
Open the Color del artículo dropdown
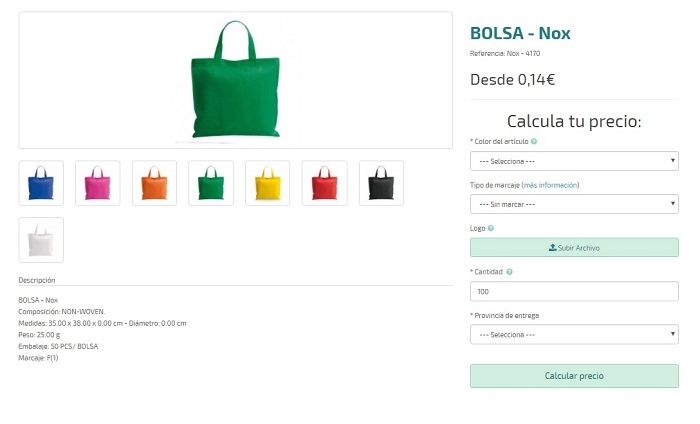574,160
